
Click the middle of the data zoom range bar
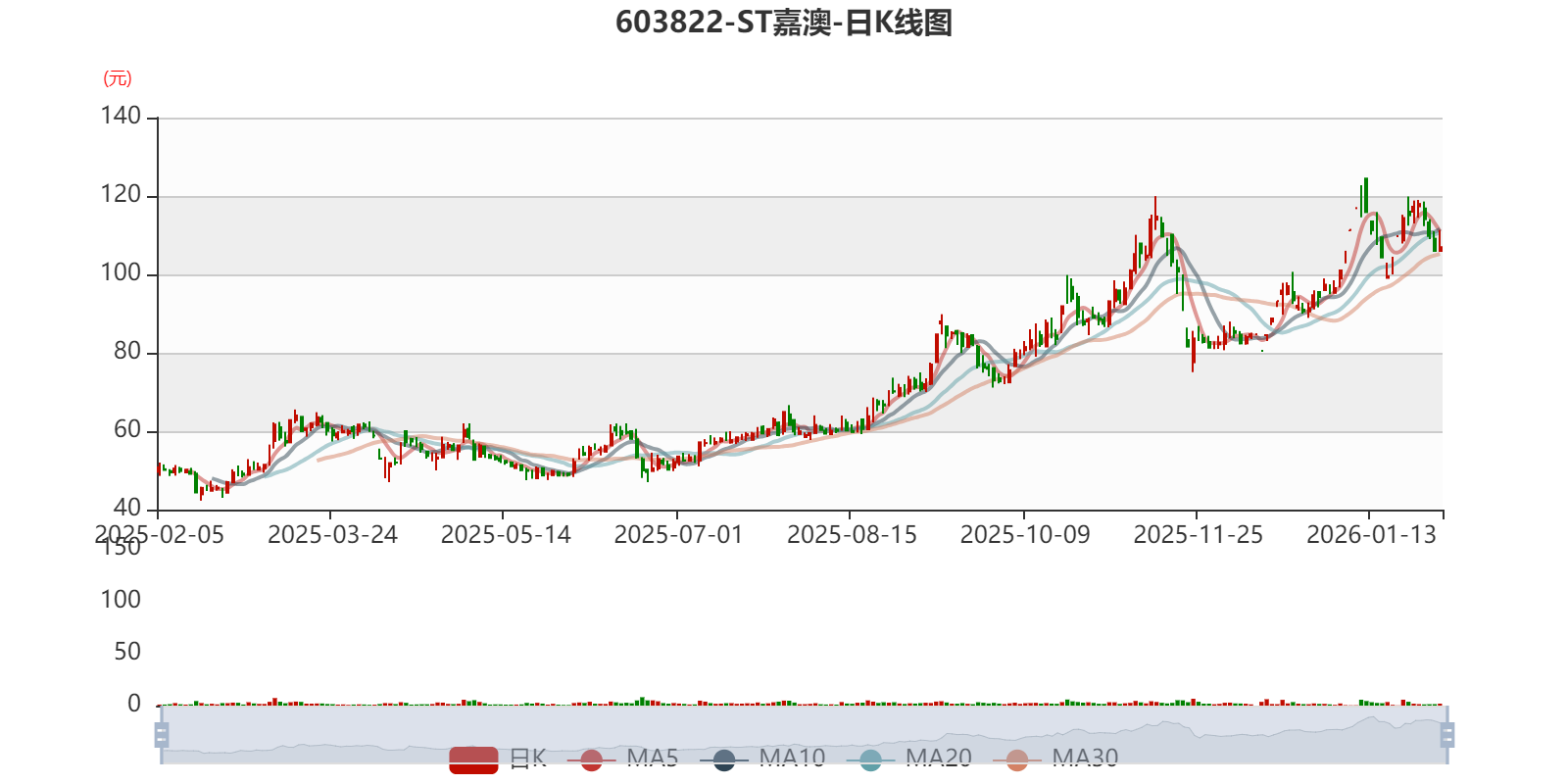[x=805, y=734]
